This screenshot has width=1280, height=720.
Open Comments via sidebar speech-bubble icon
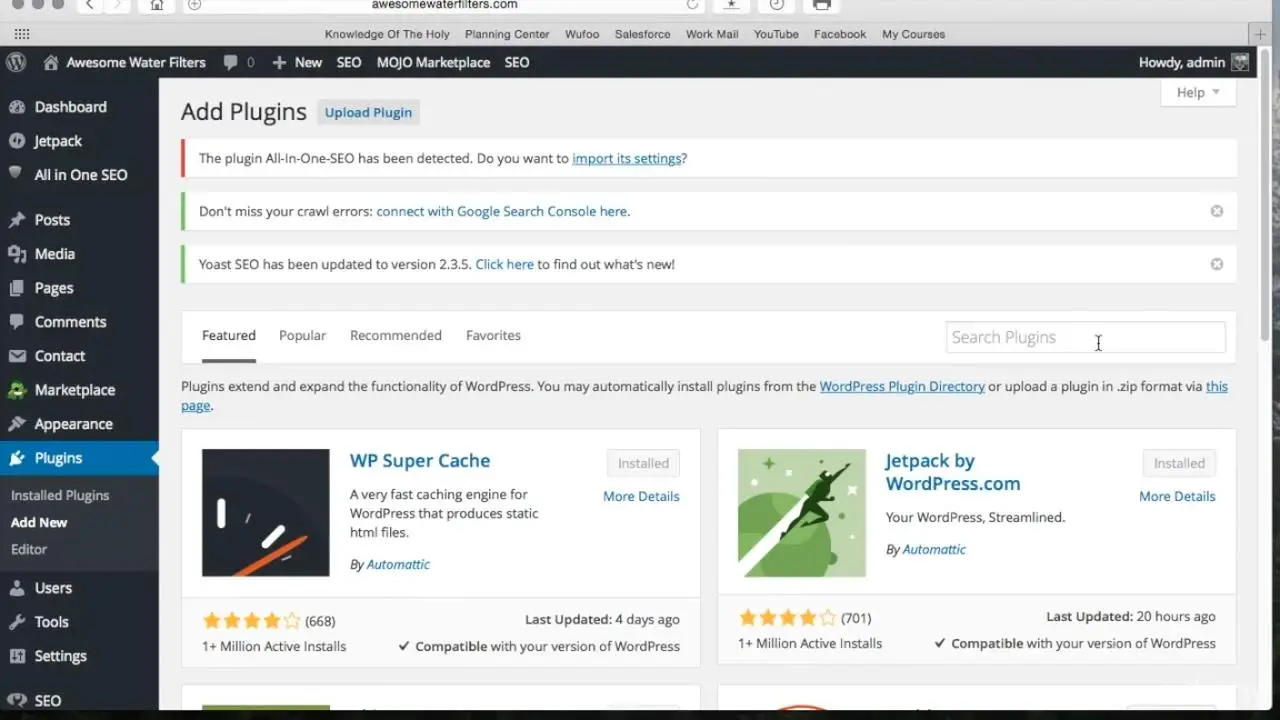point(17,322)
